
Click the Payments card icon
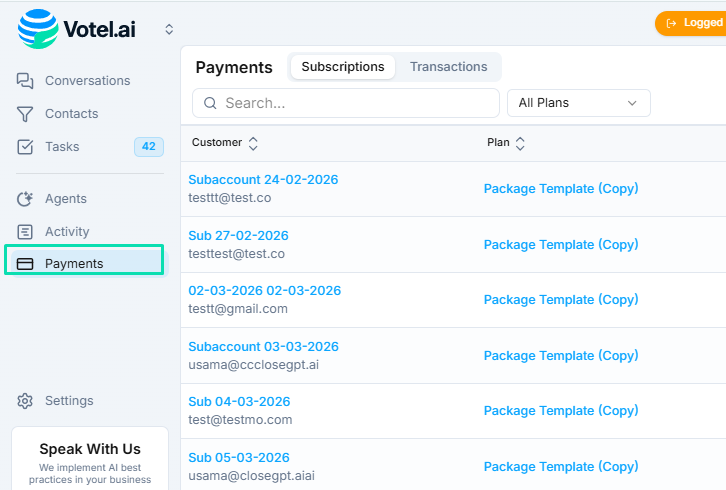26,264
